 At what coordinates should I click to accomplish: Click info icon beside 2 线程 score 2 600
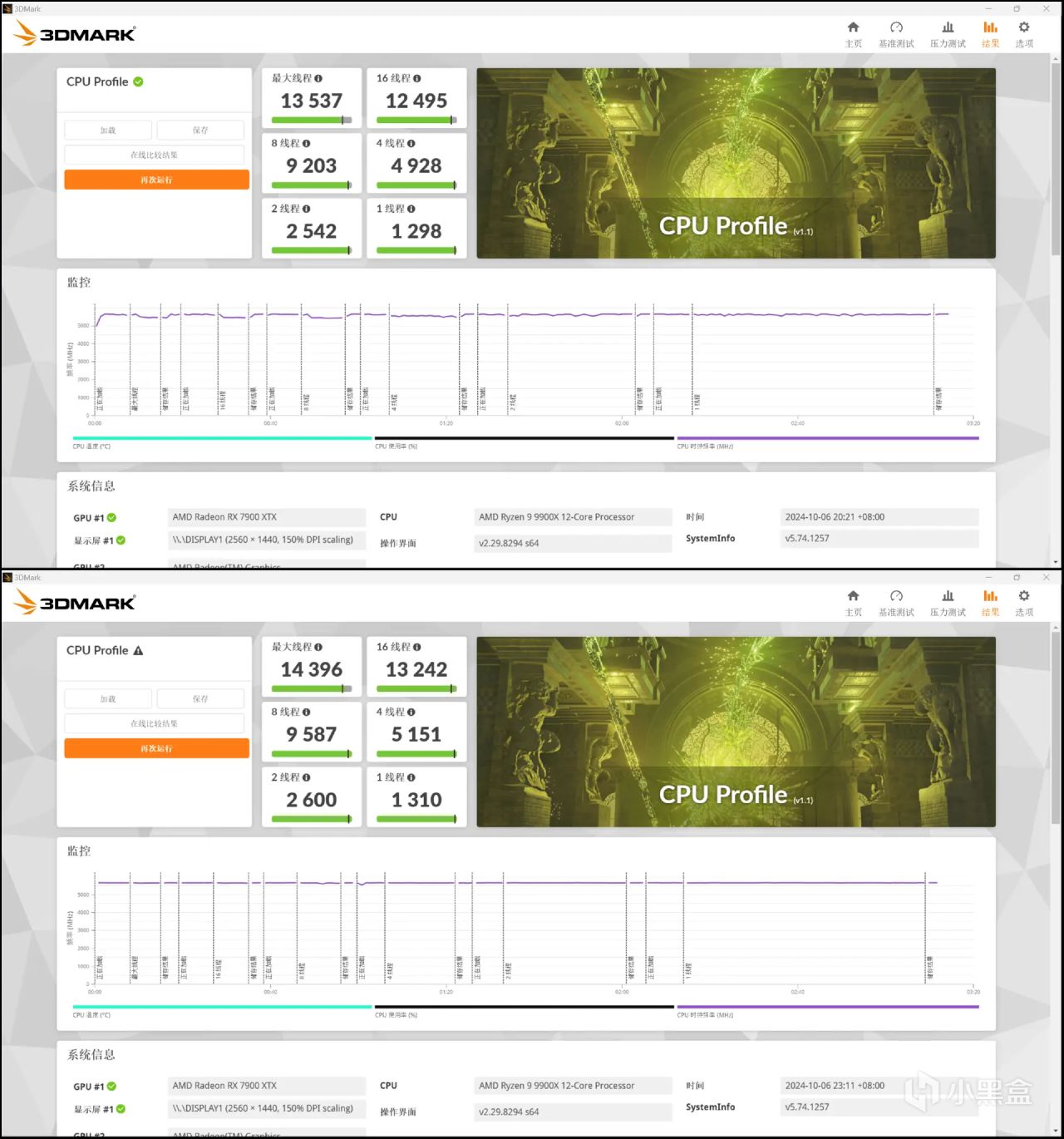pyautogui.click(x=307, y=777)
